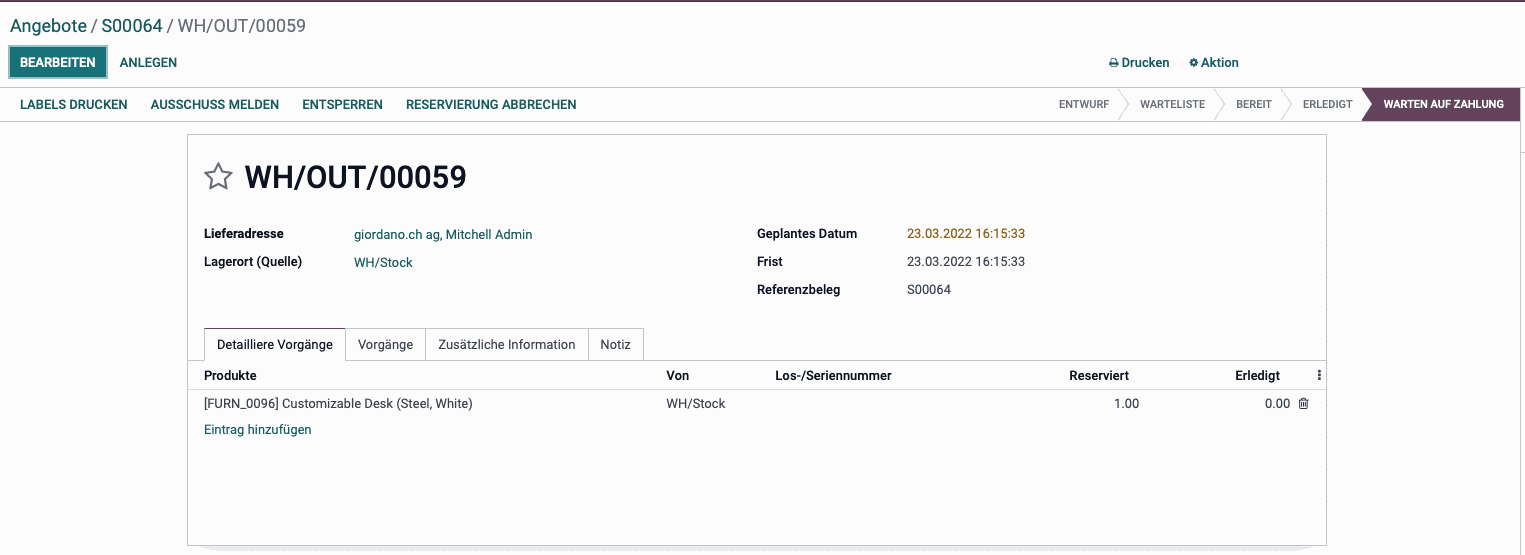Click AUSSCHUSS MELDEN
The width and height of the screenshot is (1525, 555).
pyautogui.click(x=215, y=104)
